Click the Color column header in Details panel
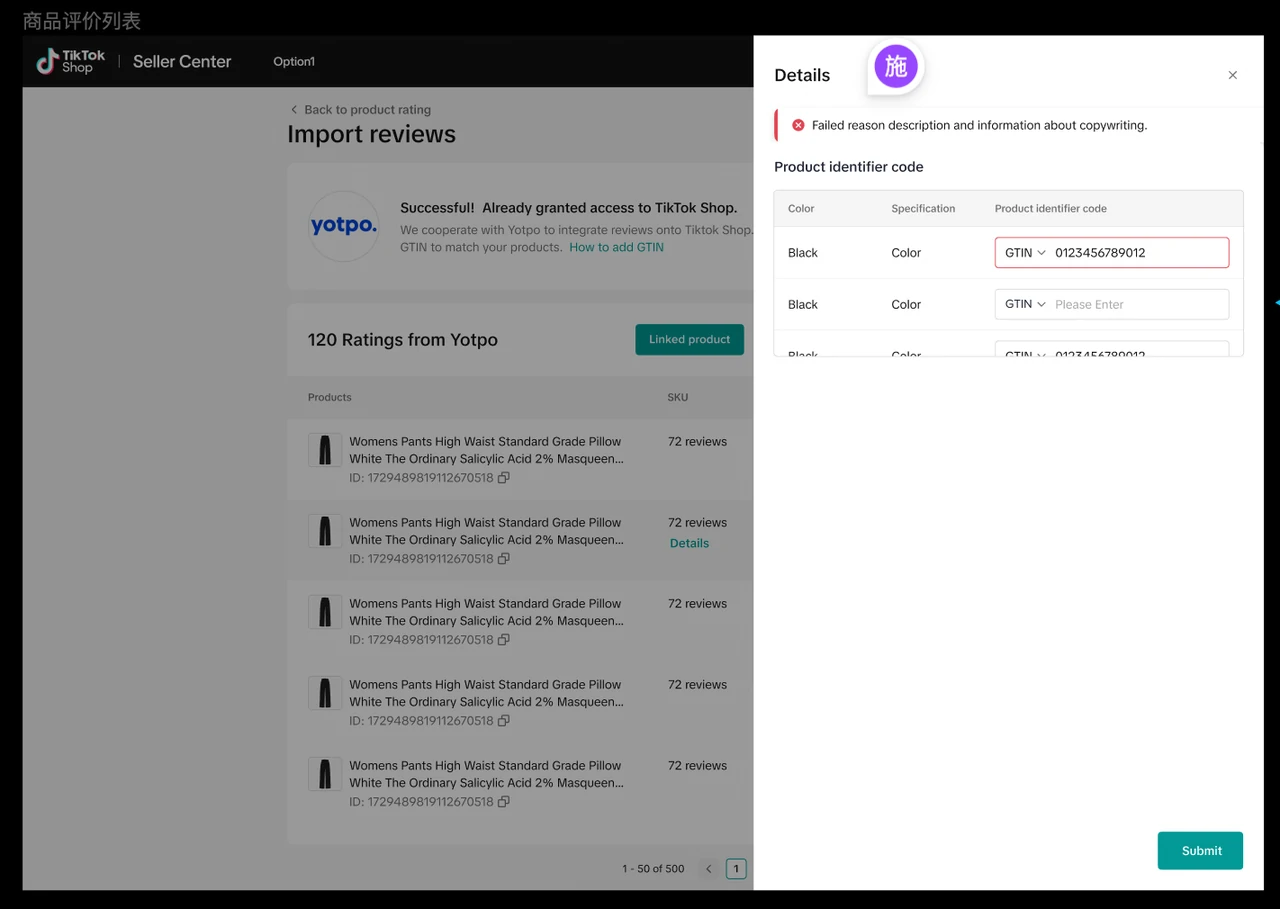The height and width of the screenshot is (909, 1280). click(801, 209)
